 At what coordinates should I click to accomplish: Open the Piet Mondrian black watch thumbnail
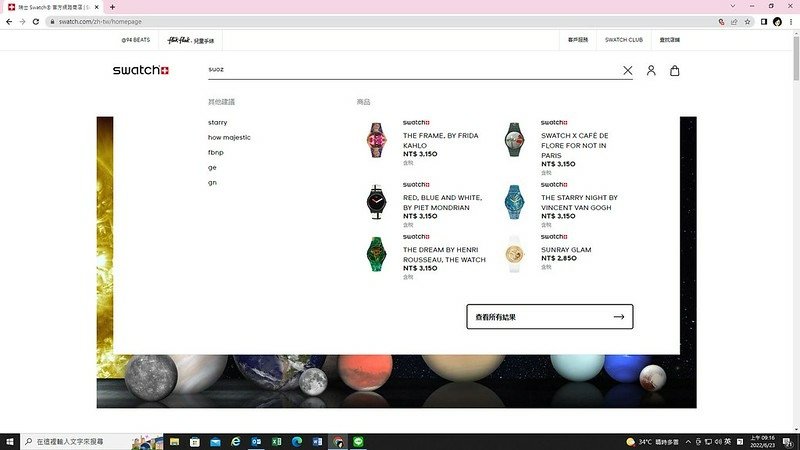376,202
